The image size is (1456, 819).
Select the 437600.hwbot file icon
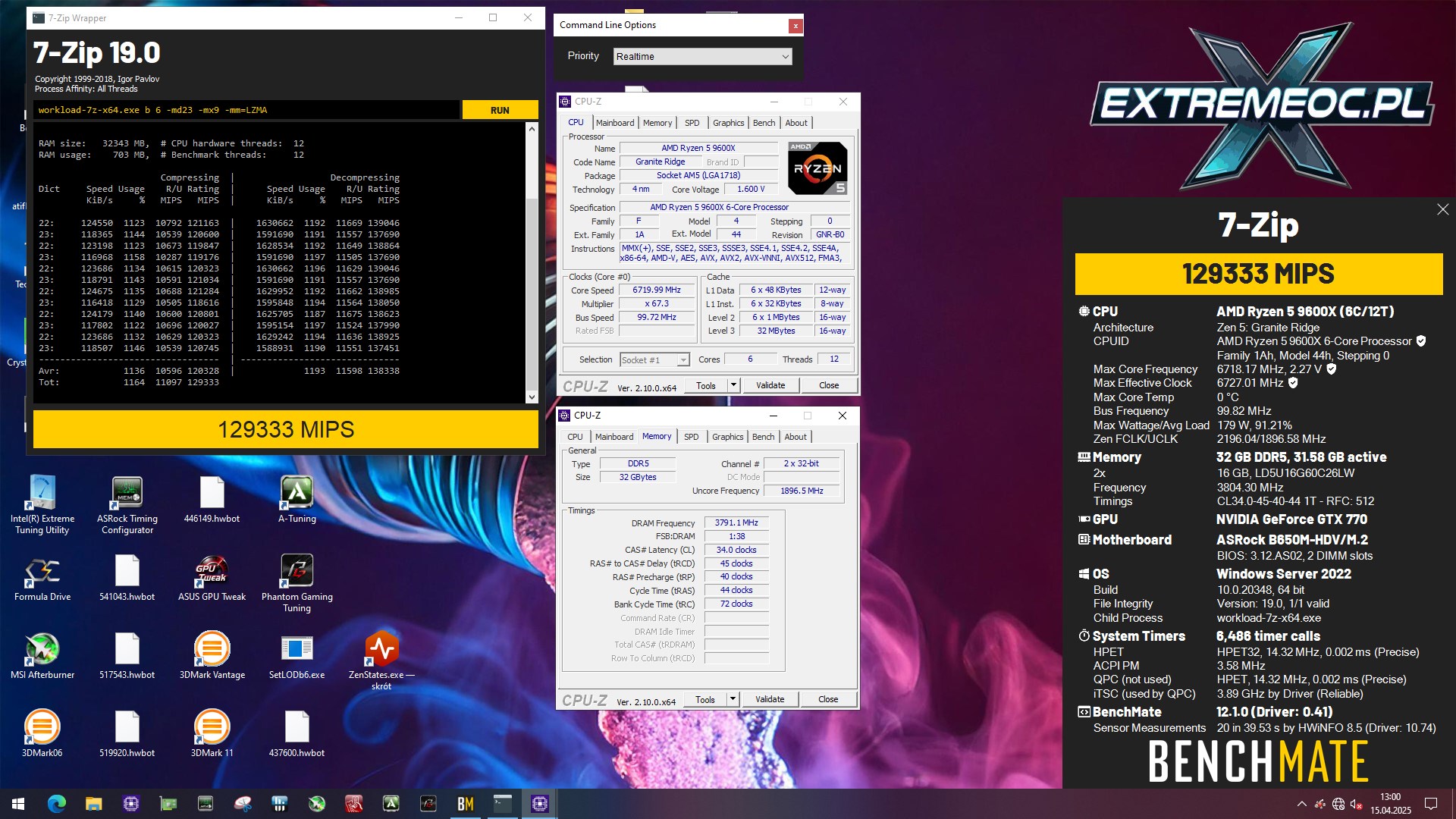pyautogui.click(x=297, y=734)
